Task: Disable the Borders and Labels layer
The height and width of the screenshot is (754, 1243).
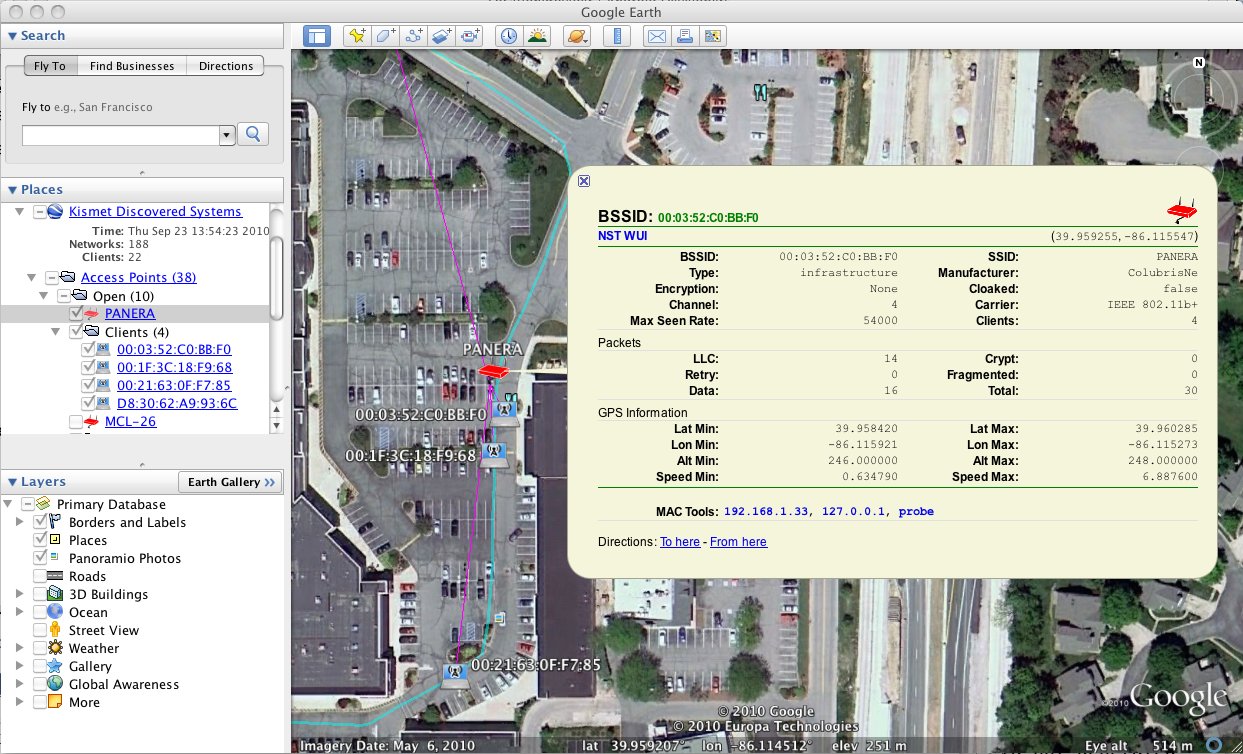Action: pyautogui.click(x=40, y=523)
